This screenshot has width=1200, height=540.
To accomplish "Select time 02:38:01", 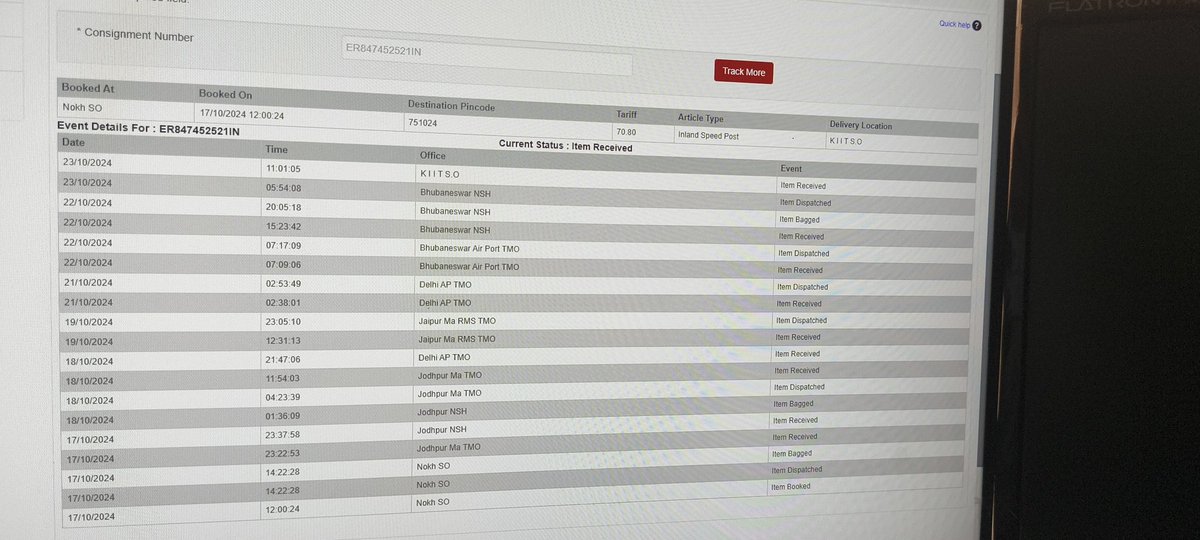I will 283,302.
